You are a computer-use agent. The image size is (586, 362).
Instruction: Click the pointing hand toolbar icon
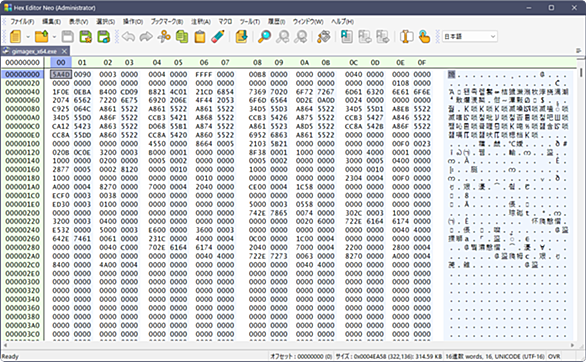point(424,37)
